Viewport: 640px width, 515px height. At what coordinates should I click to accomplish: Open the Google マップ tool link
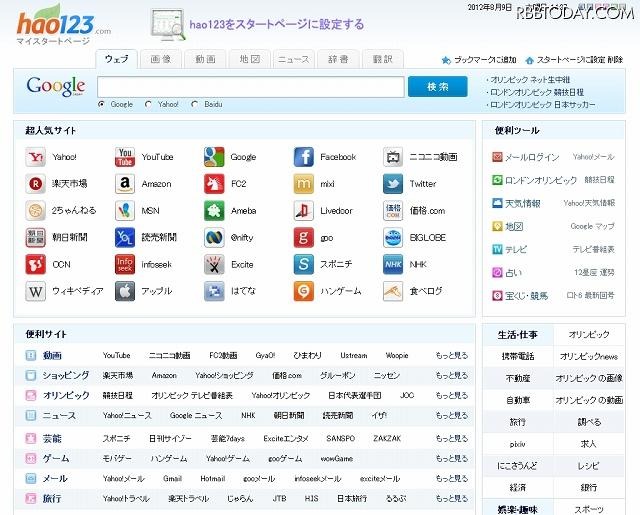592,226
